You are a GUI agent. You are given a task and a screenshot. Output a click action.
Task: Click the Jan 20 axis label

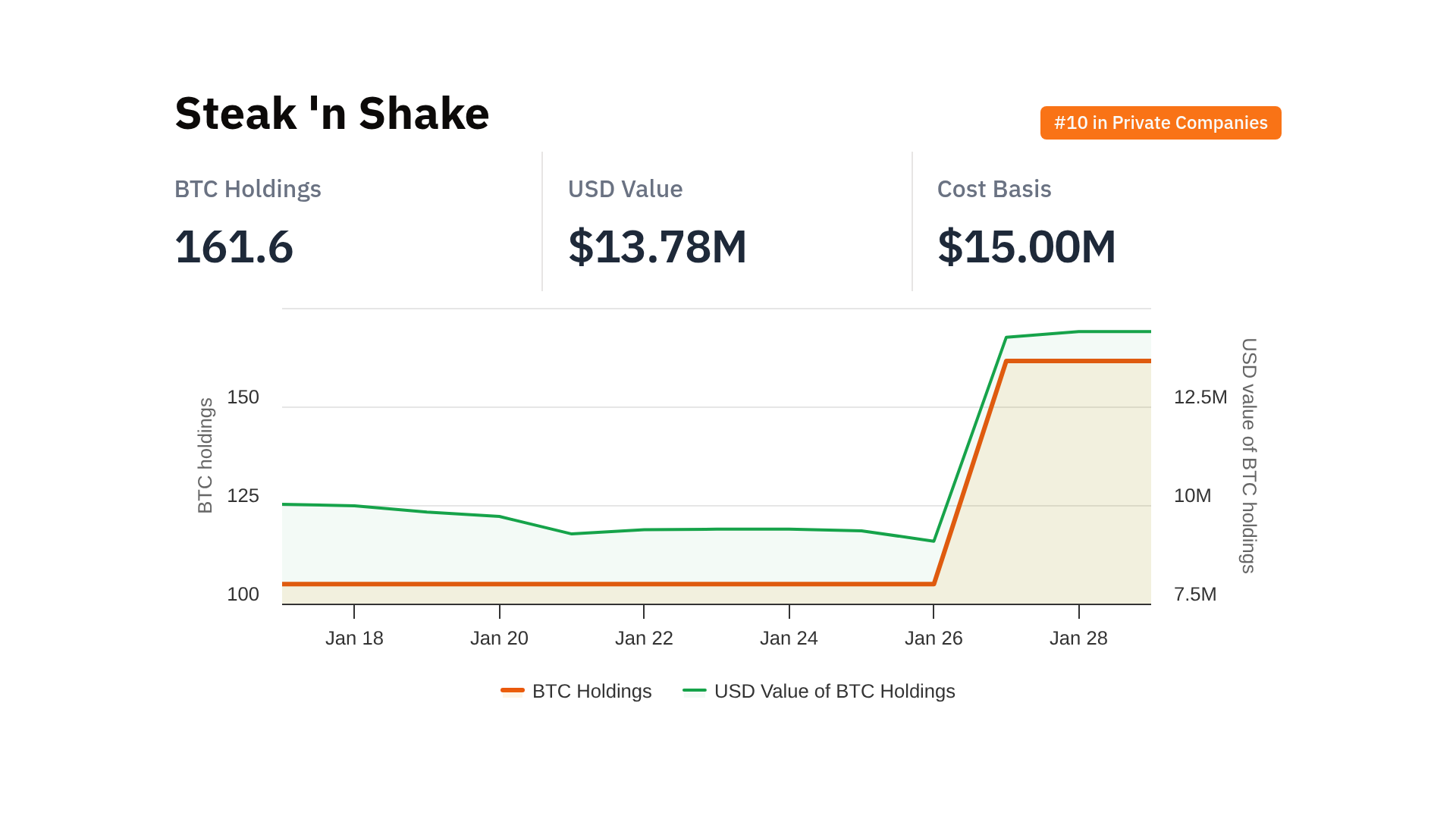tap(499, 638)
